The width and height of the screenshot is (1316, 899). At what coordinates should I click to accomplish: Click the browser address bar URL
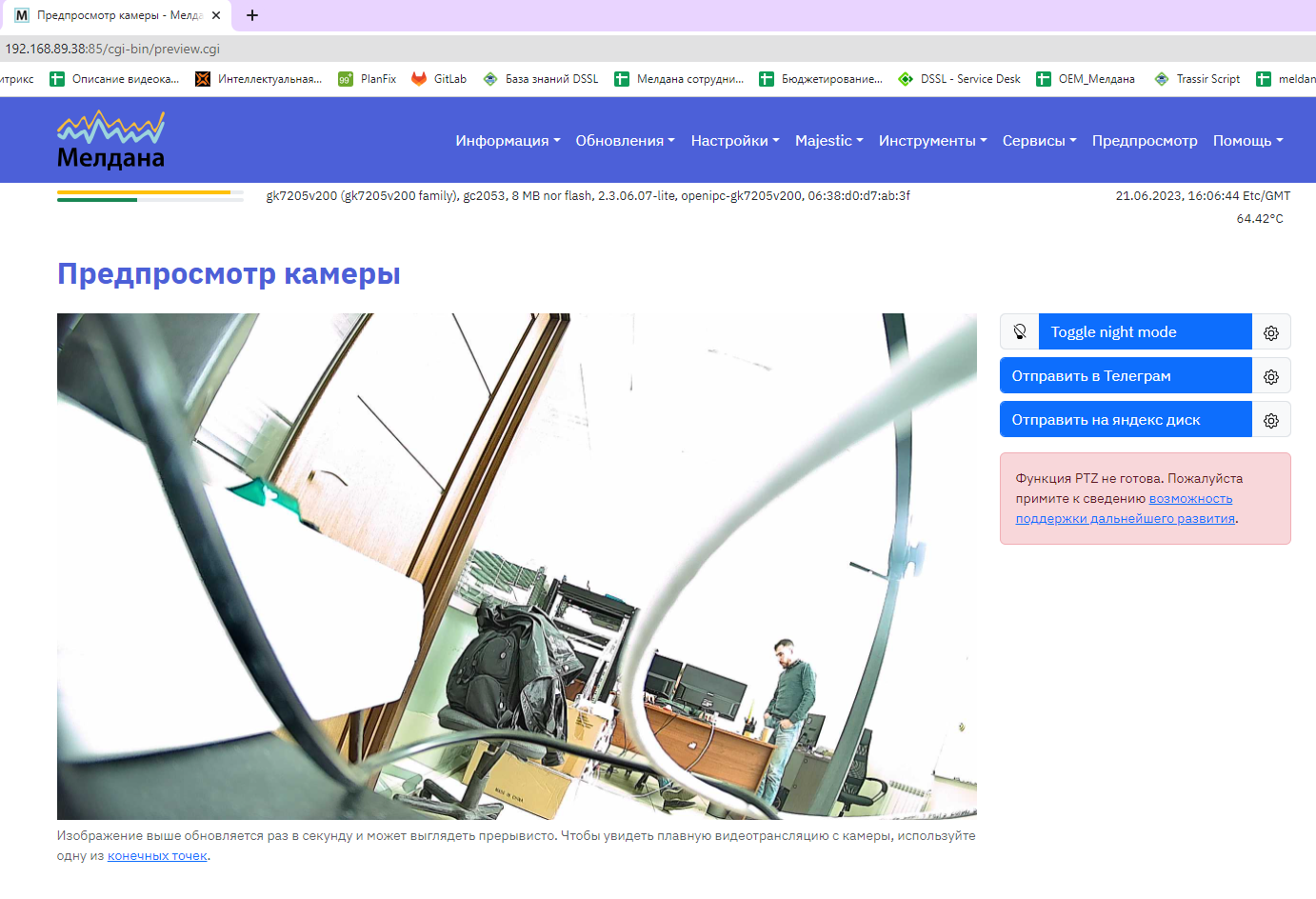112,49
